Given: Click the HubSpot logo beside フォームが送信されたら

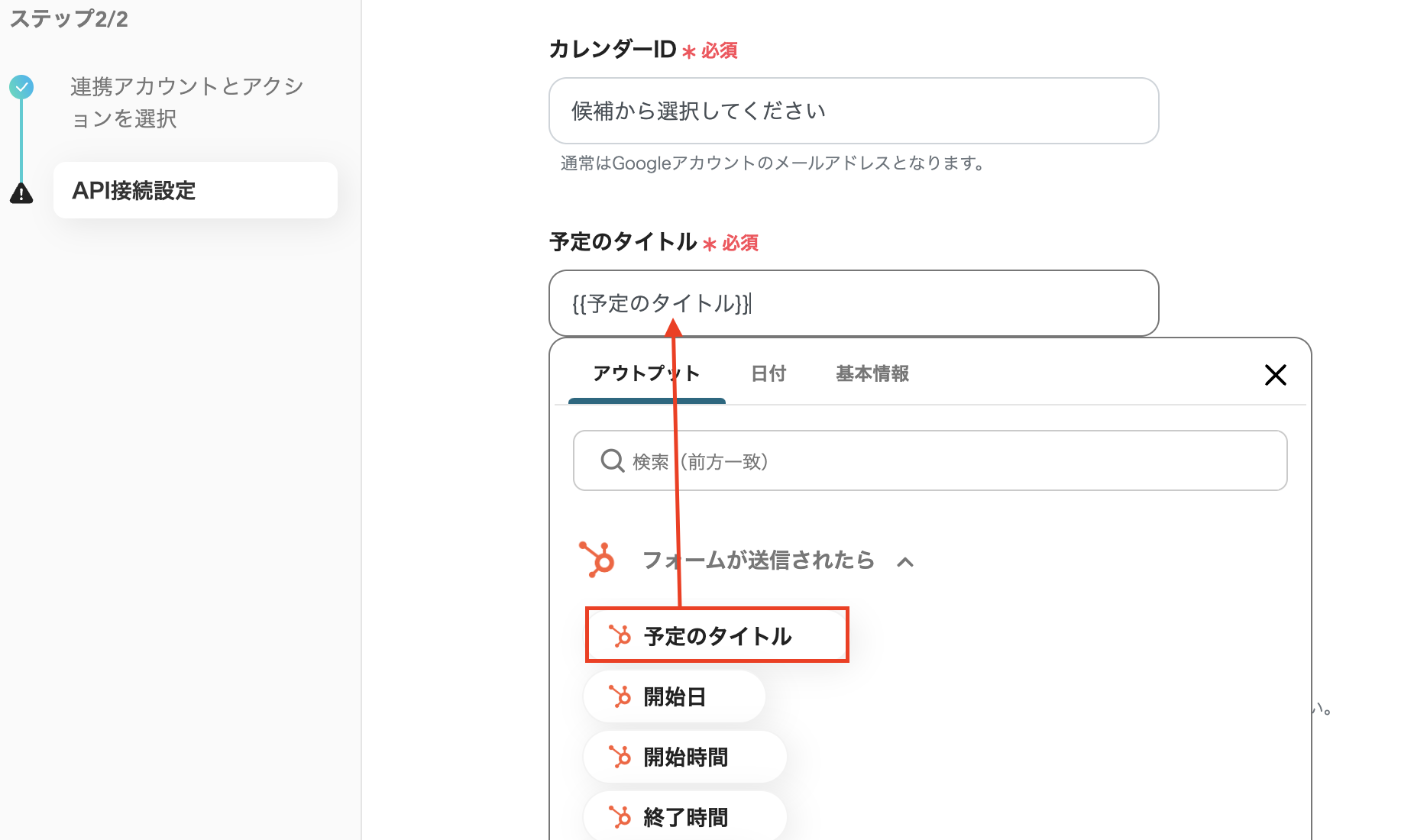Looking at the screenshot, I should [x=597, y=559].
